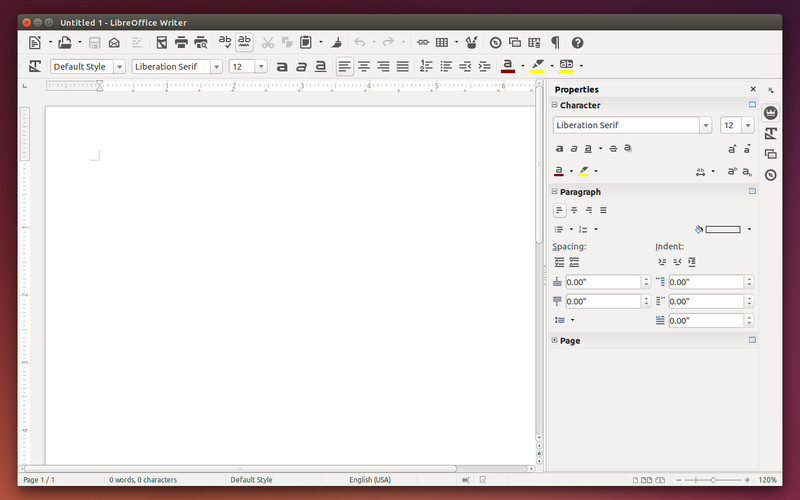This screenshot has width=800, height=500.
Task: Toggle AutoSpellcheck
Action: (244, 42)
